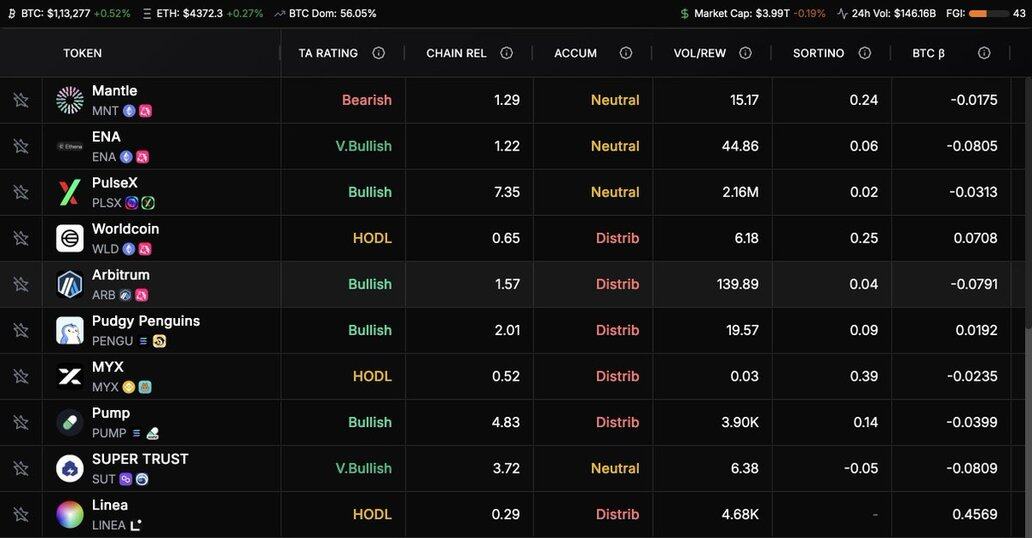The width and height of the screenshot is (1032, 538).
Task: Open info tooltip for BTC β column
Action: point(984,53)
